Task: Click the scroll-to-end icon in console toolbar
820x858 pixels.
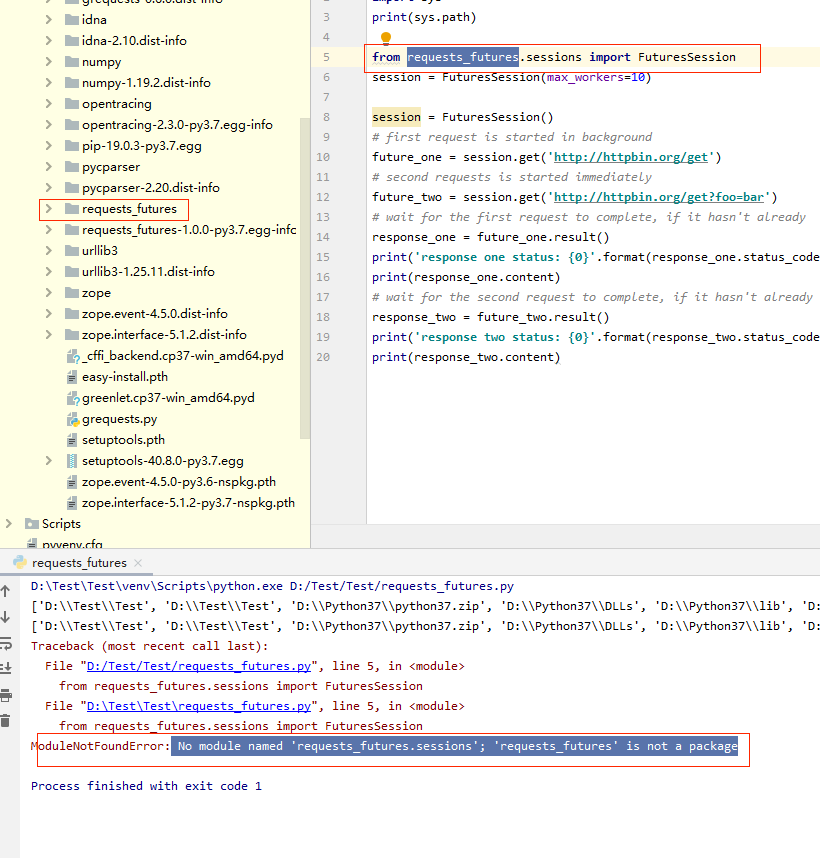Action: pyautogui.click(x=8, y=666)
